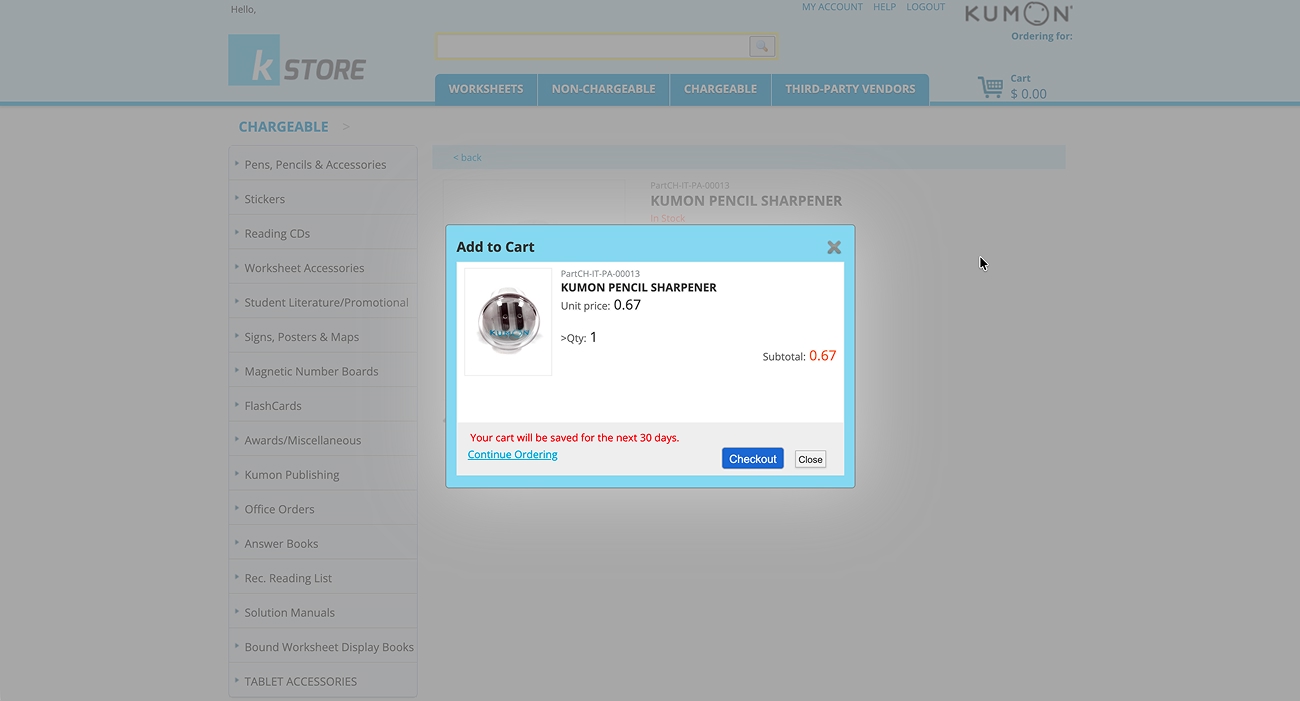1300x701 pixels.
Task: Expand the FlashCards category arrow
Action: pos(236,404)
